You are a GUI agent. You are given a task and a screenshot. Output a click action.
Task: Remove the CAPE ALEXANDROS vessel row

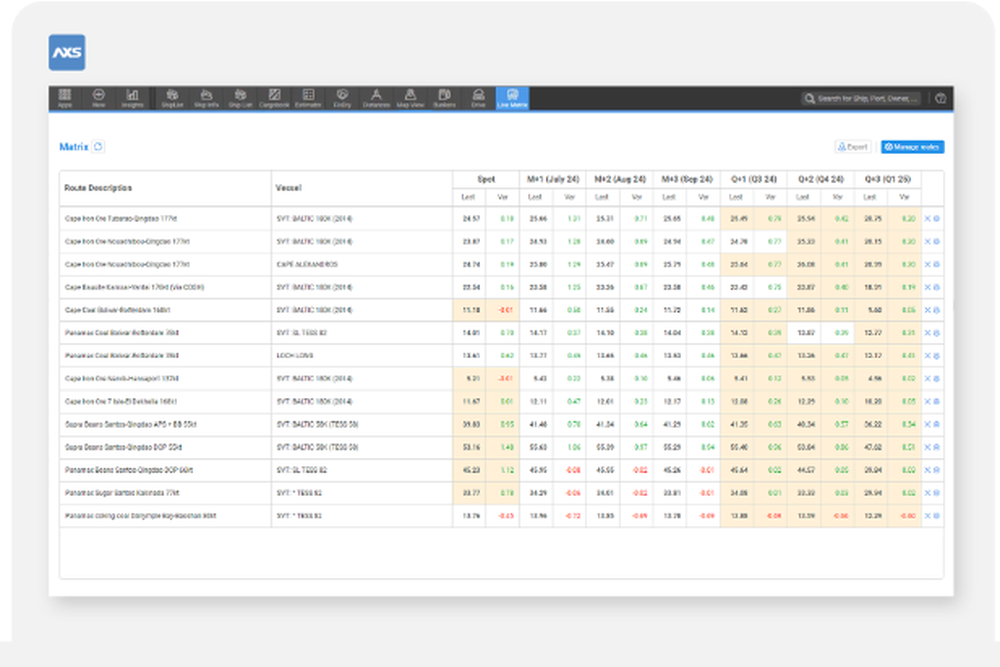point(928,265)
